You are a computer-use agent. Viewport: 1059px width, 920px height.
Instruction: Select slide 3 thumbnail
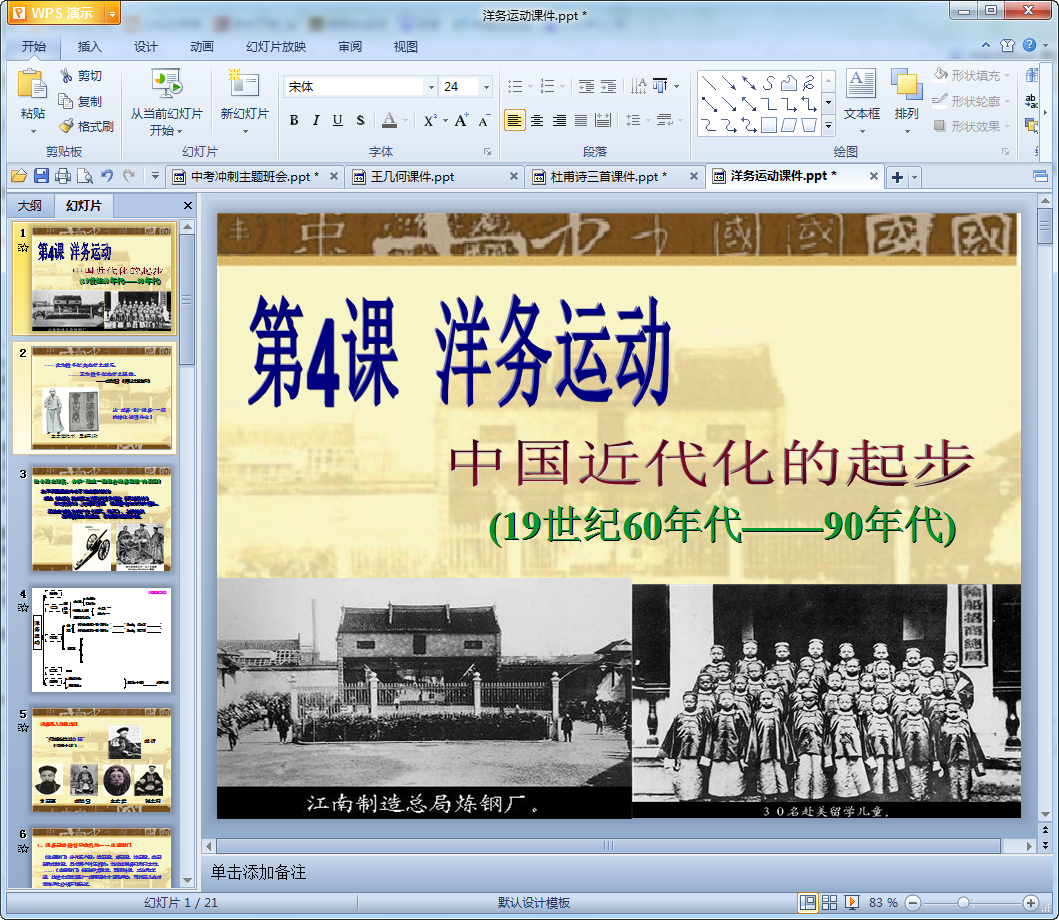pyautogui.click(x=101, y=519)
